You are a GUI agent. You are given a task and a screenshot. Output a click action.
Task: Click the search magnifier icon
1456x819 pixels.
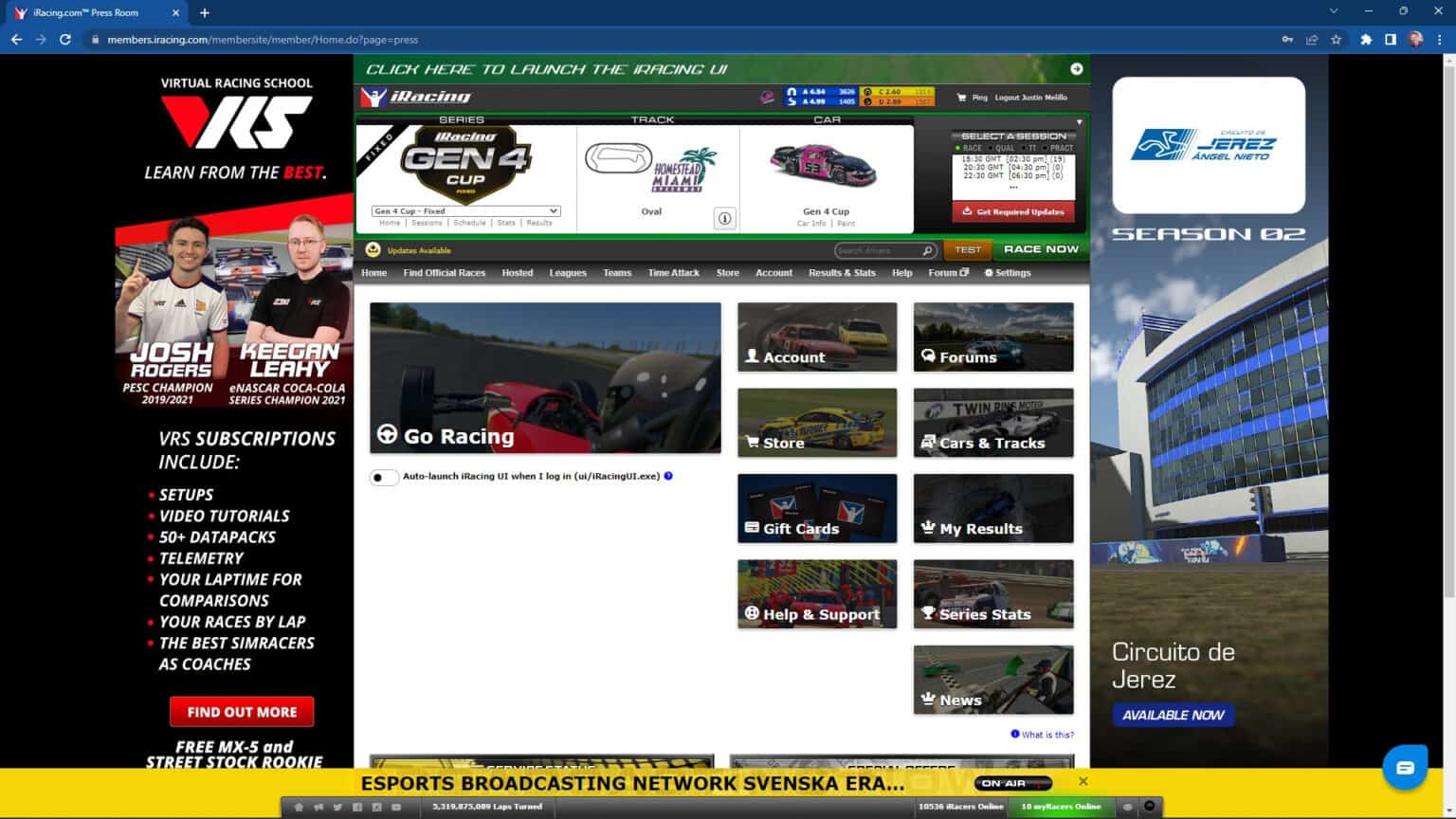coord(927,249)
